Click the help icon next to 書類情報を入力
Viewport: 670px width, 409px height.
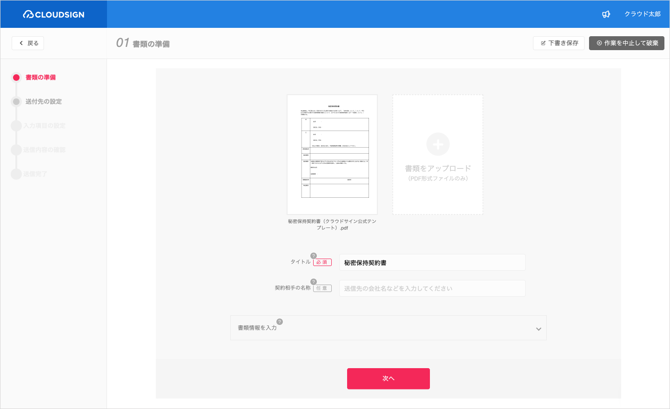coord(280,322)
